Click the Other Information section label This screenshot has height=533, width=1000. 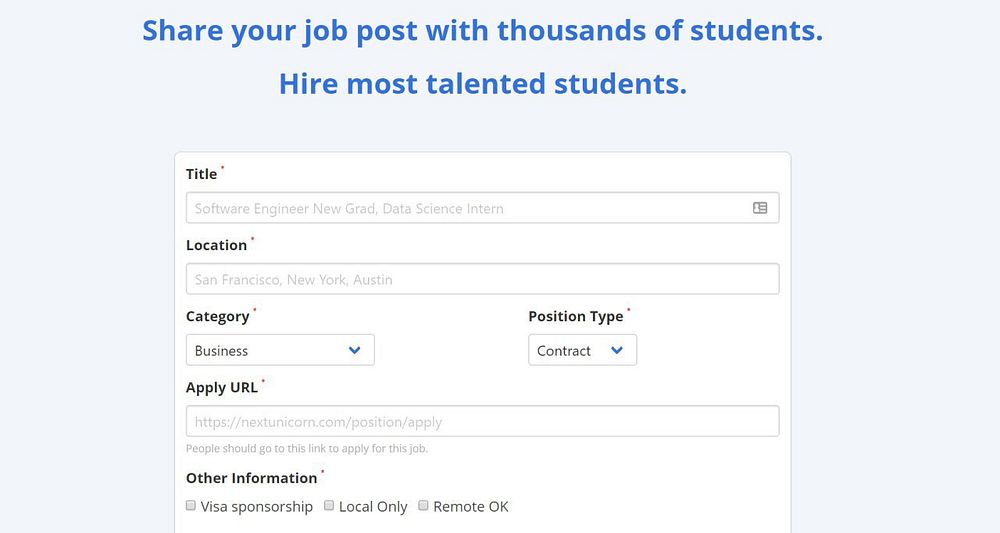[x=251, y=478]
